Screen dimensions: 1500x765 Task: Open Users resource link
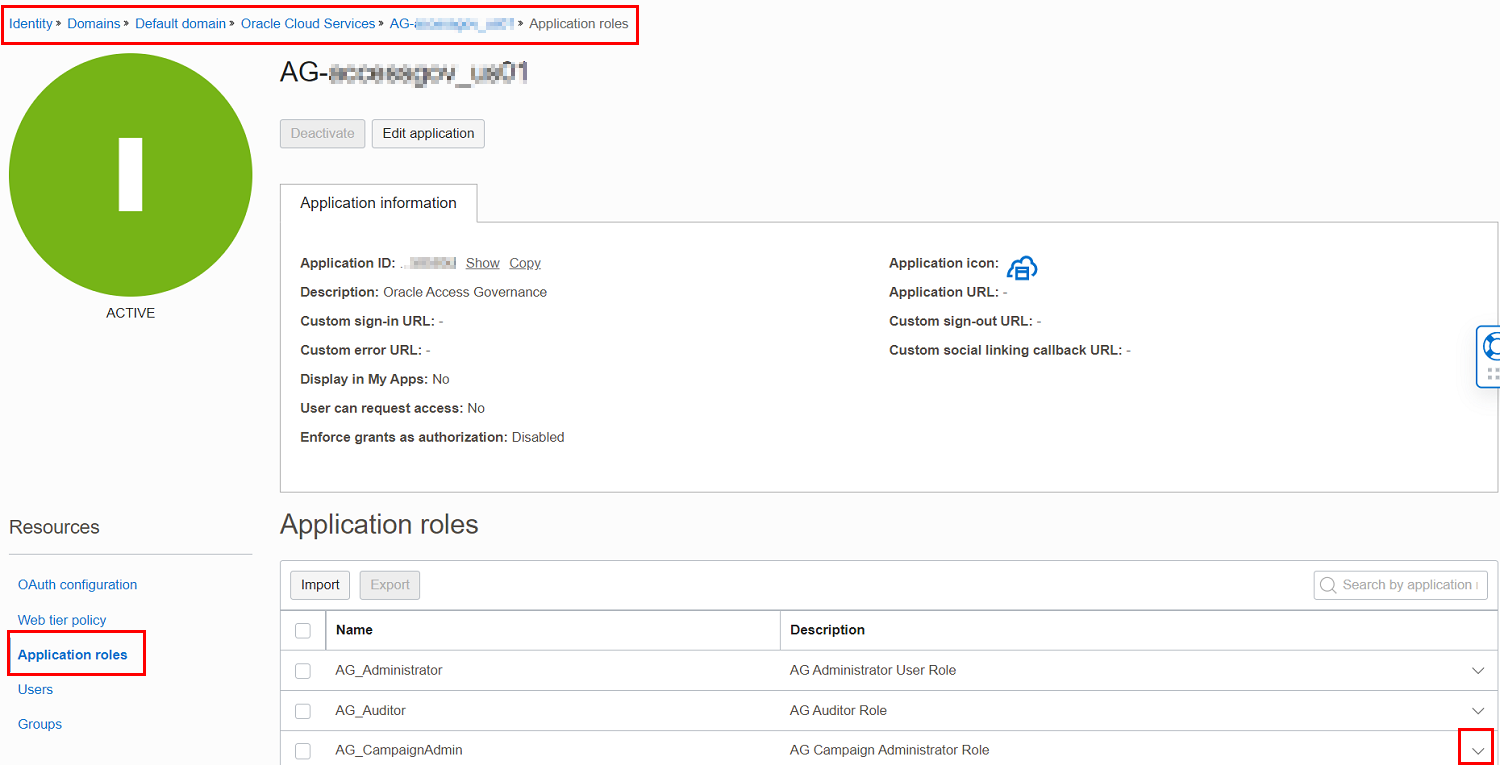click(x=35, y=689)
